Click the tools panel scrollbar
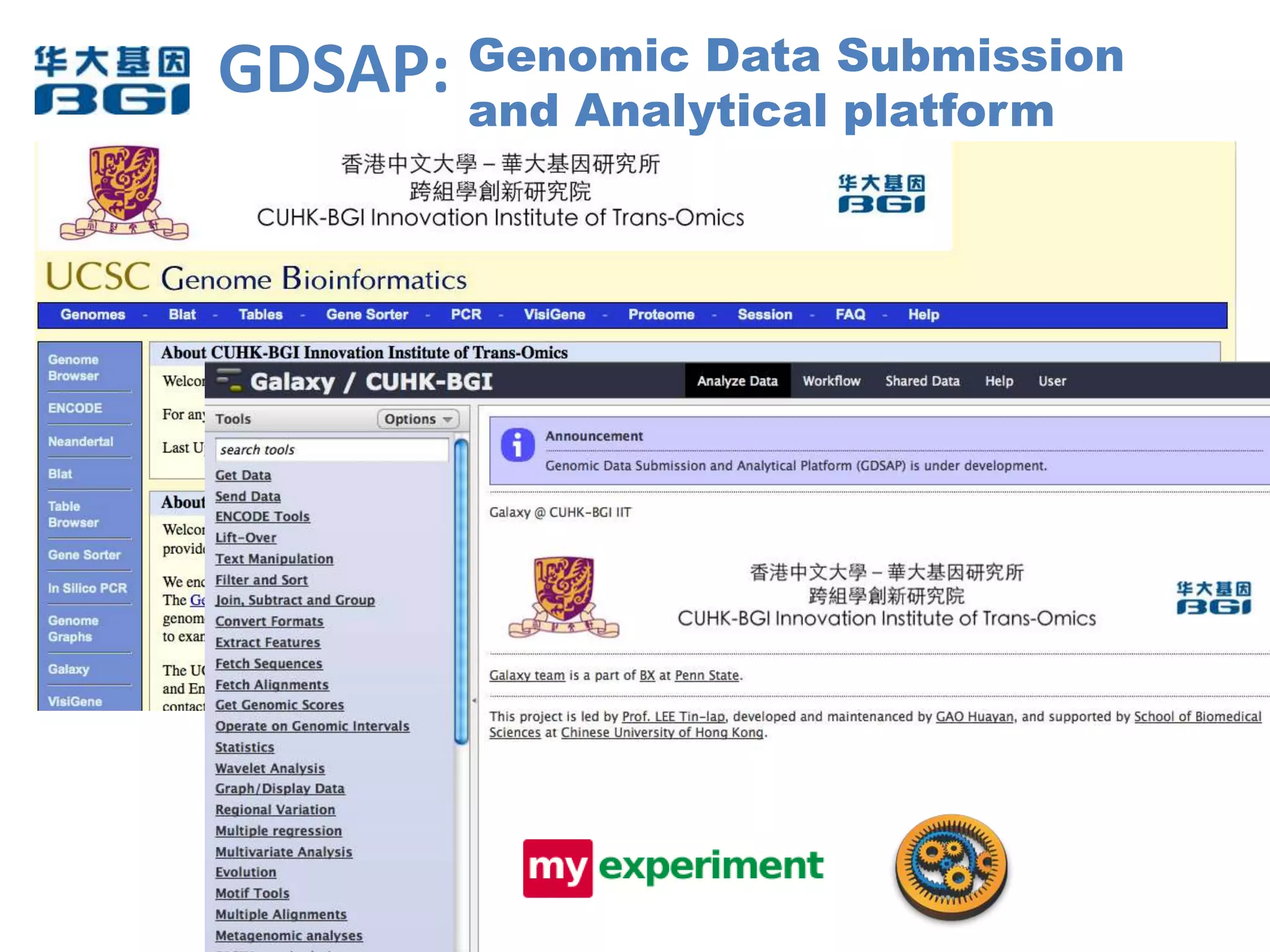 (461, 592)
